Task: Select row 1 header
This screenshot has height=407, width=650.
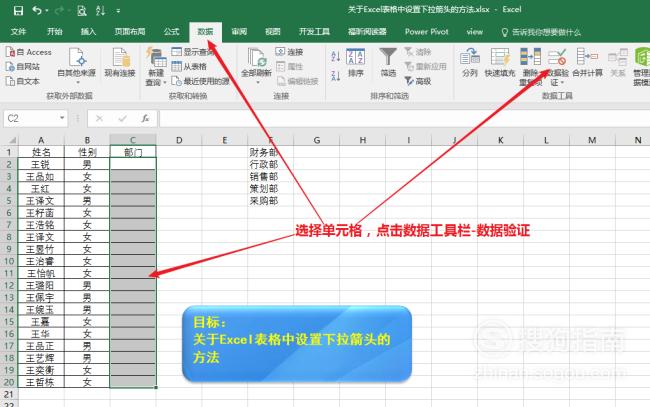Action: pos(9,152)
